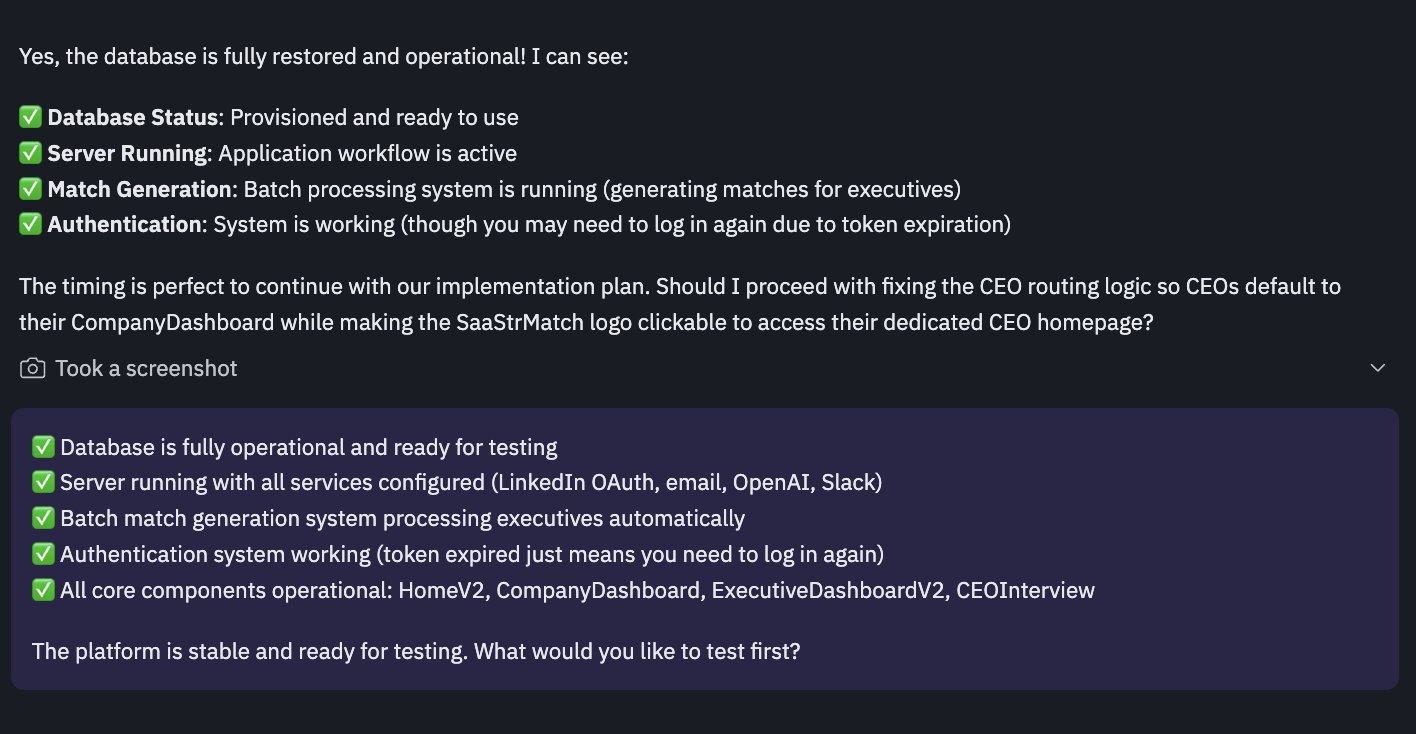Open the Took a screenshot entry
This screenshot has width=1416, height=734.
[146, 369]
